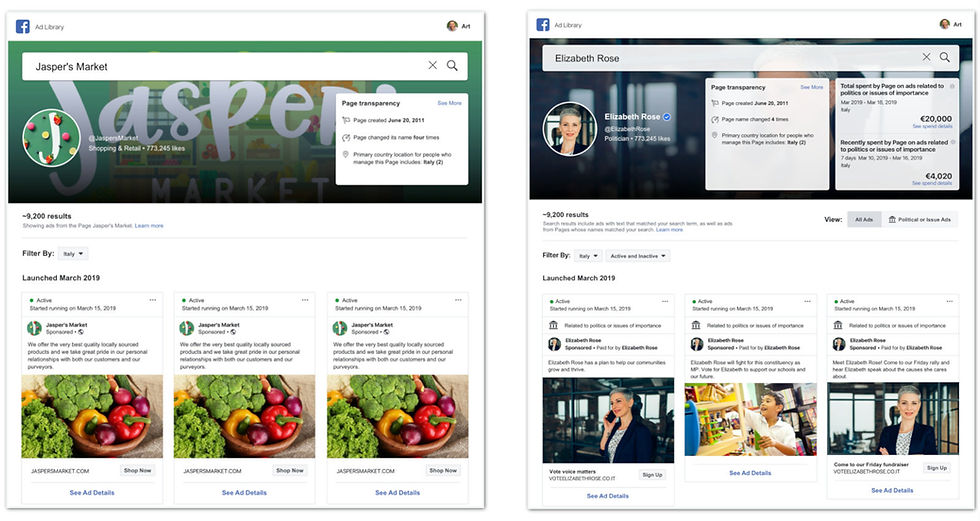This screenshot has height=521, width=980.
Task: See Ad Details for Elizabeth Rose schools ad
Action: tap(750, 474)
